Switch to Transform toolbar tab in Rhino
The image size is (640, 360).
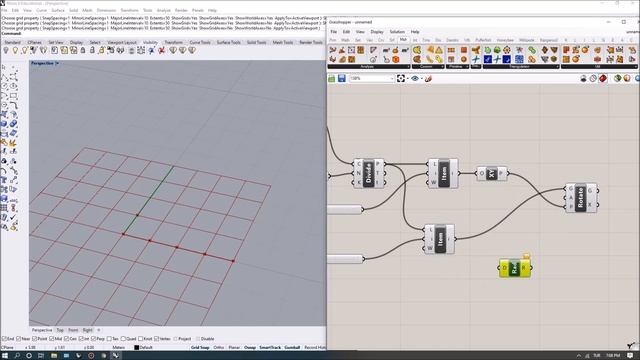(173, 42)
